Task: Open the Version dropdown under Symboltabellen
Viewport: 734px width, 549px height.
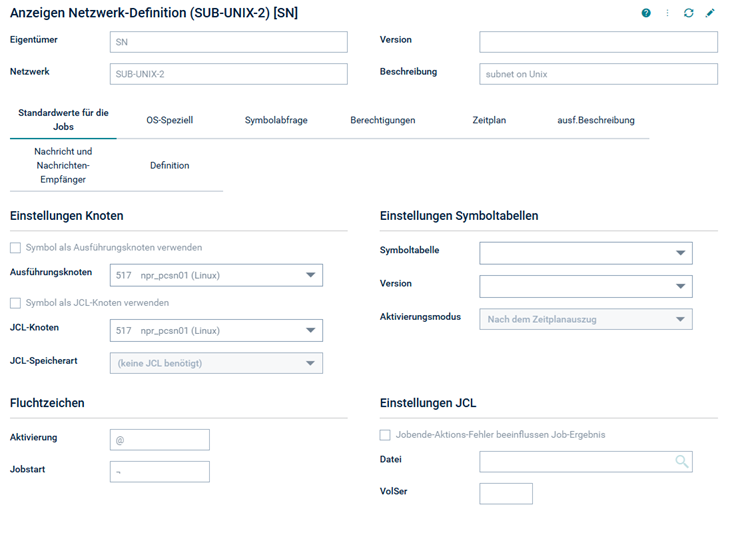Action: [x=586, y=286]
